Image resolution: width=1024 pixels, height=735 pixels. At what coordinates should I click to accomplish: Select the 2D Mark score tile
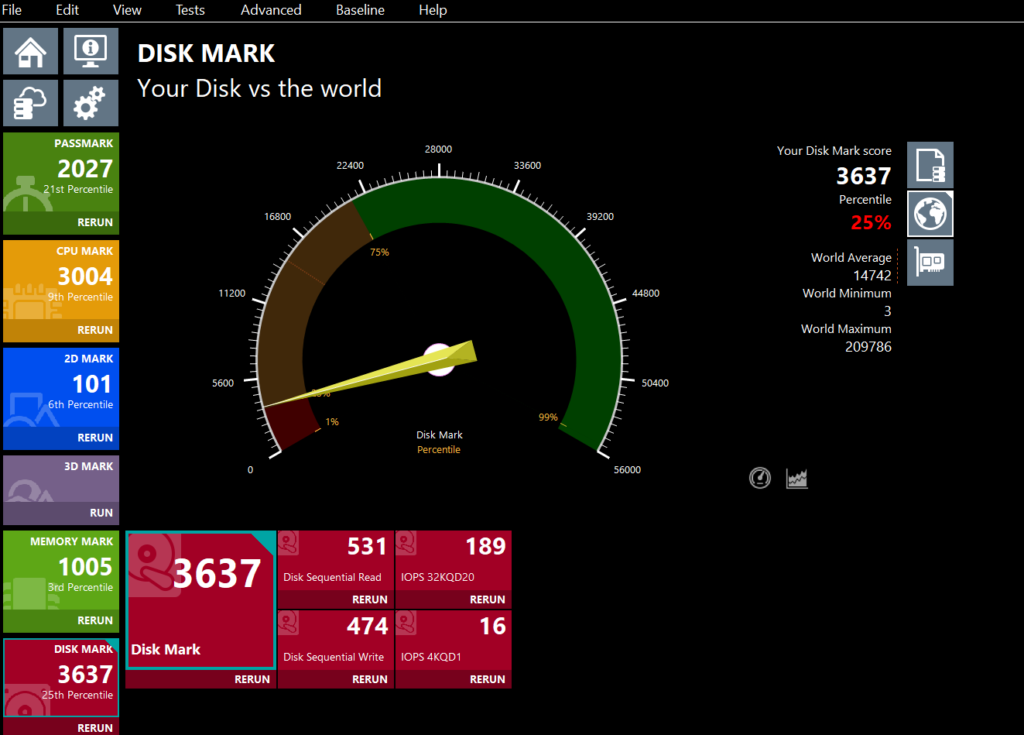click(61, 386)
